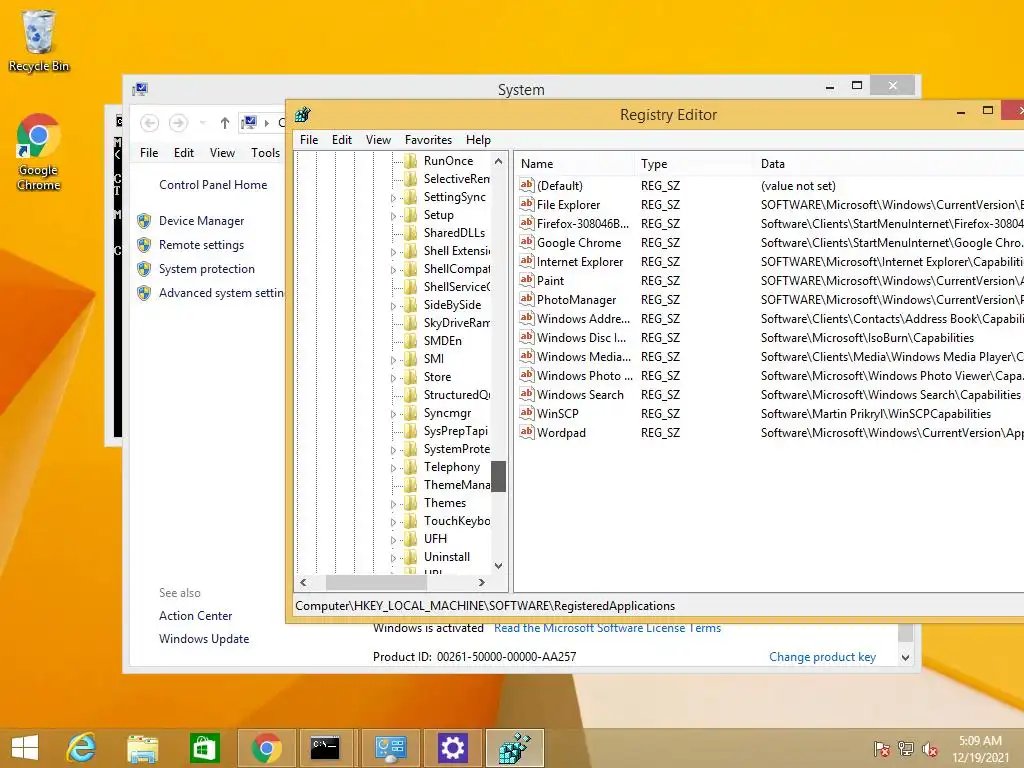Click the System window title bar icon

(140, 89)
